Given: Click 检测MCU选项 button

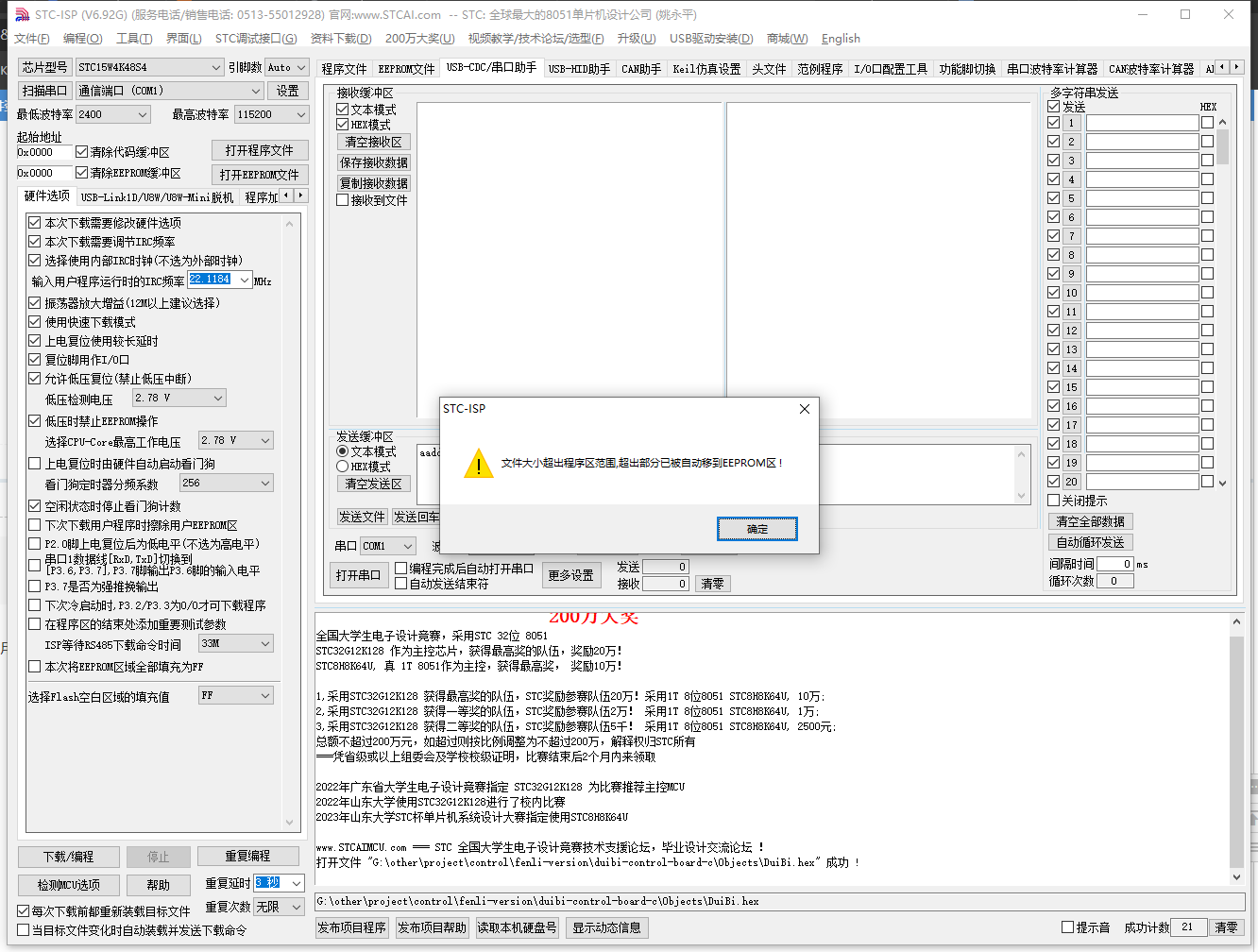Looking at the screenshot, I should [x=68, y=885].
